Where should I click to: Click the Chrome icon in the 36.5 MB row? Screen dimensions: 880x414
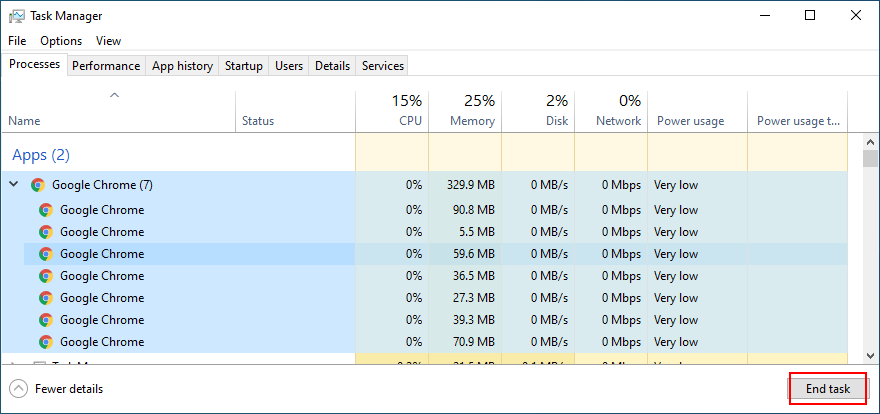tap(45, 276)
